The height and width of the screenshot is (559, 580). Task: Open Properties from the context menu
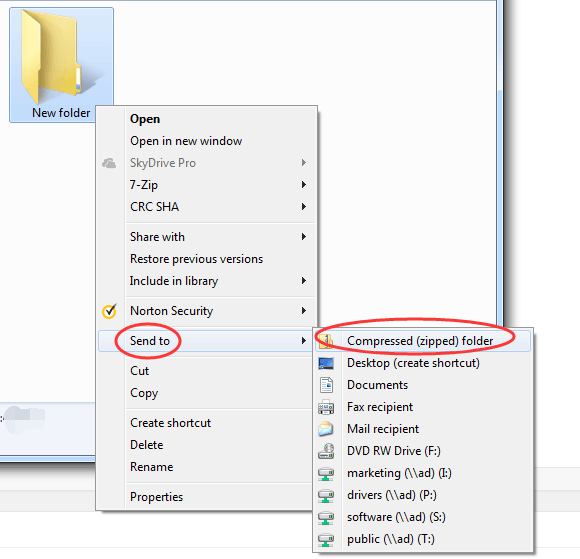[206, 497]
